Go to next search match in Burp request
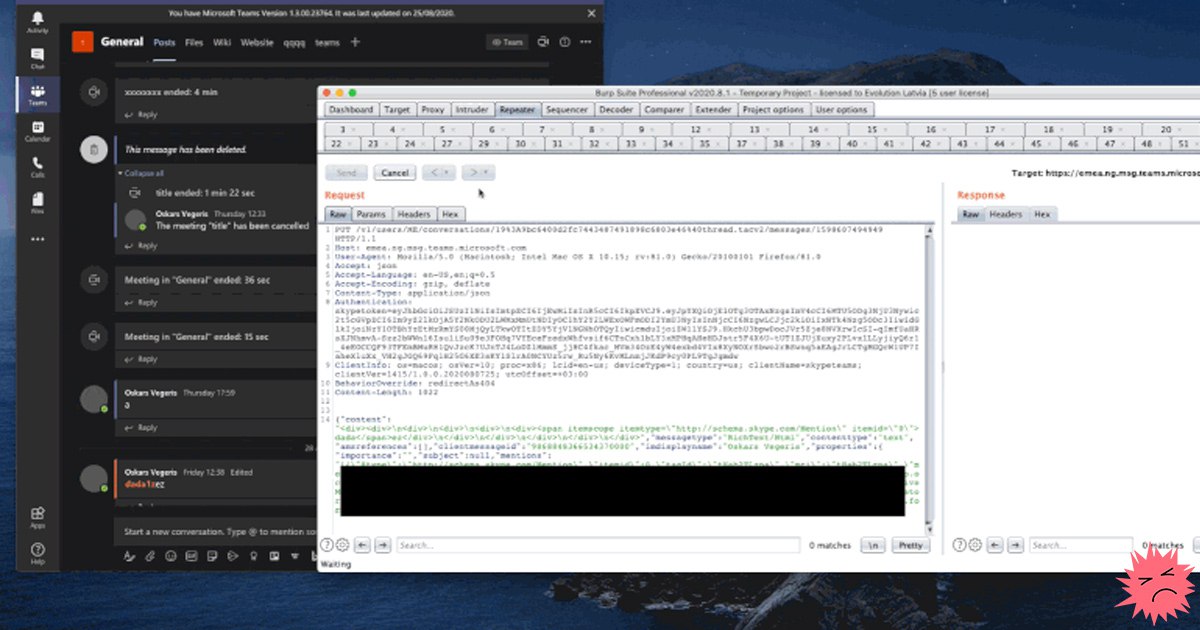The height and width of the screenshot is (630, 1200). point(384,545)
